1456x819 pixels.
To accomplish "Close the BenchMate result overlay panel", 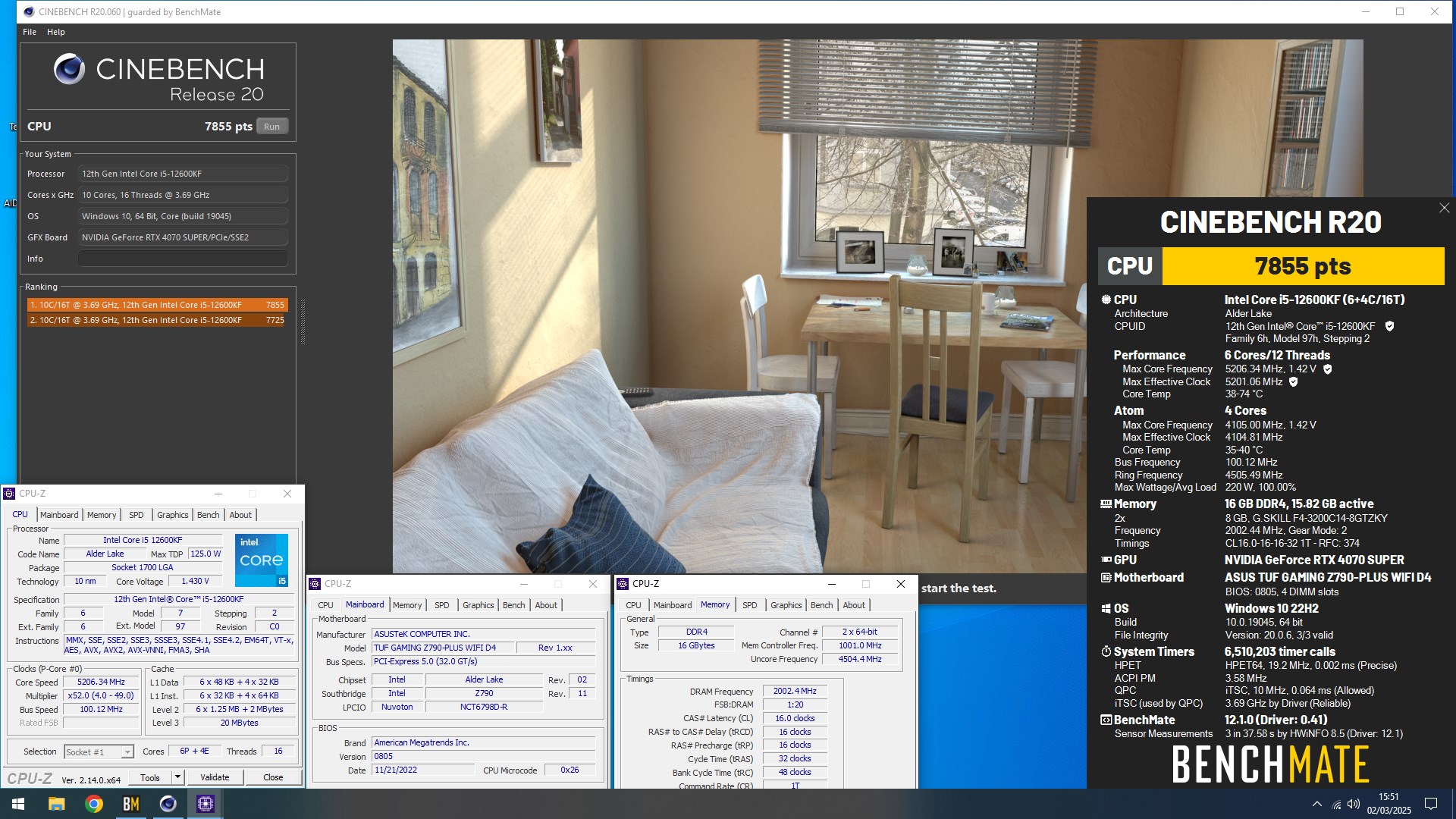I will pos(1444,208).
